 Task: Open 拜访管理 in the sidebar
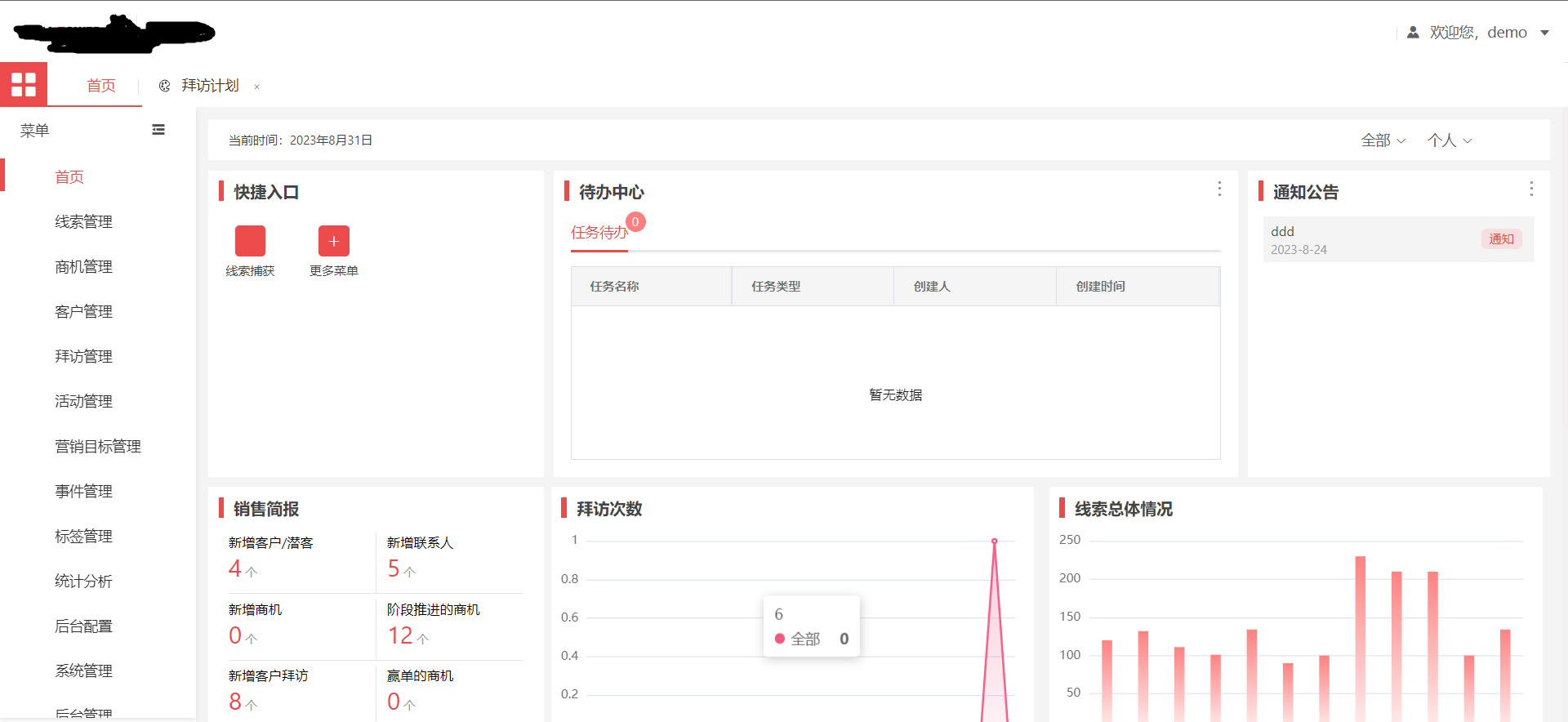tap(83, 357)
